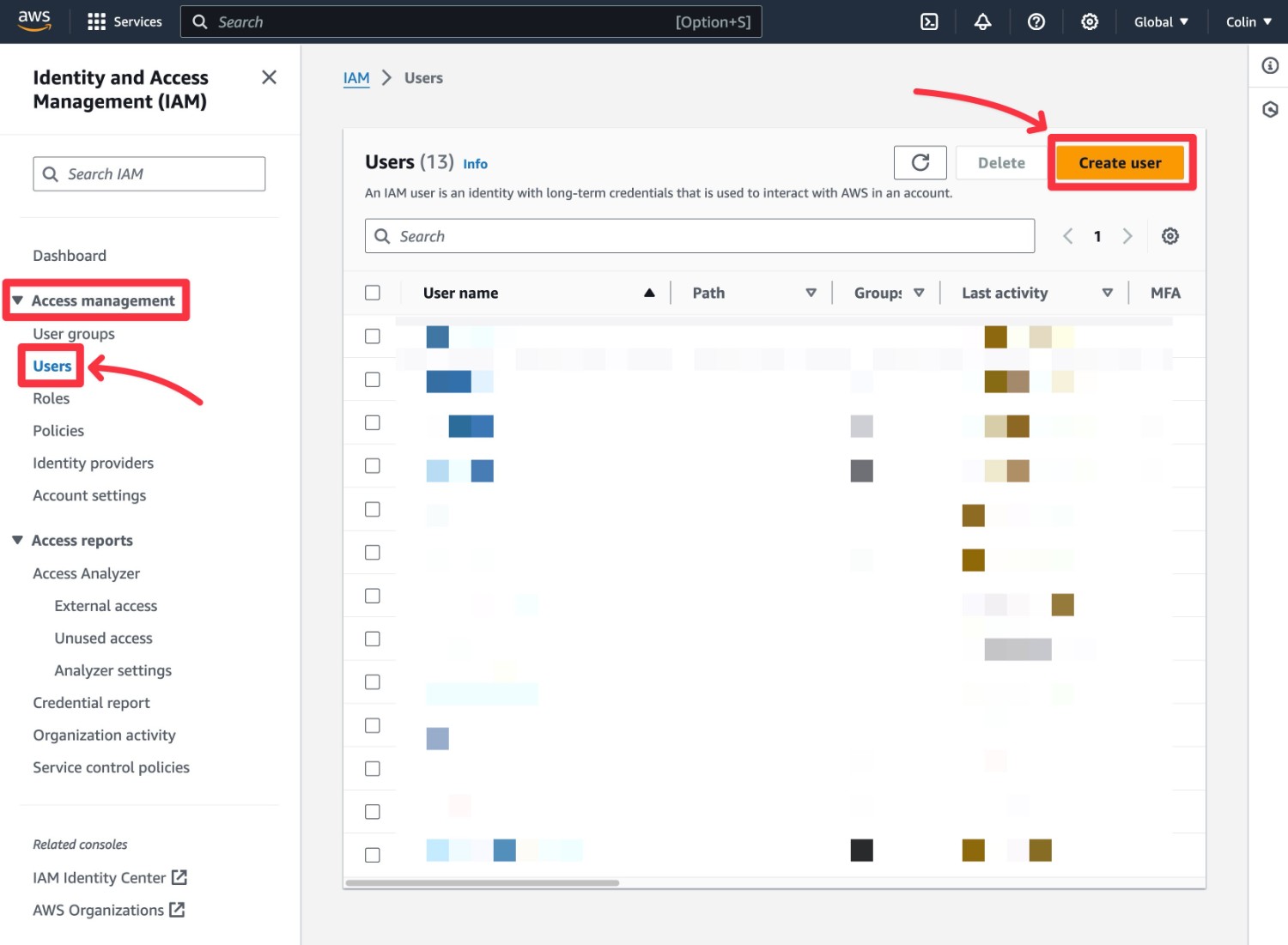Check the last user row checkbox

(x=373, y=855)
